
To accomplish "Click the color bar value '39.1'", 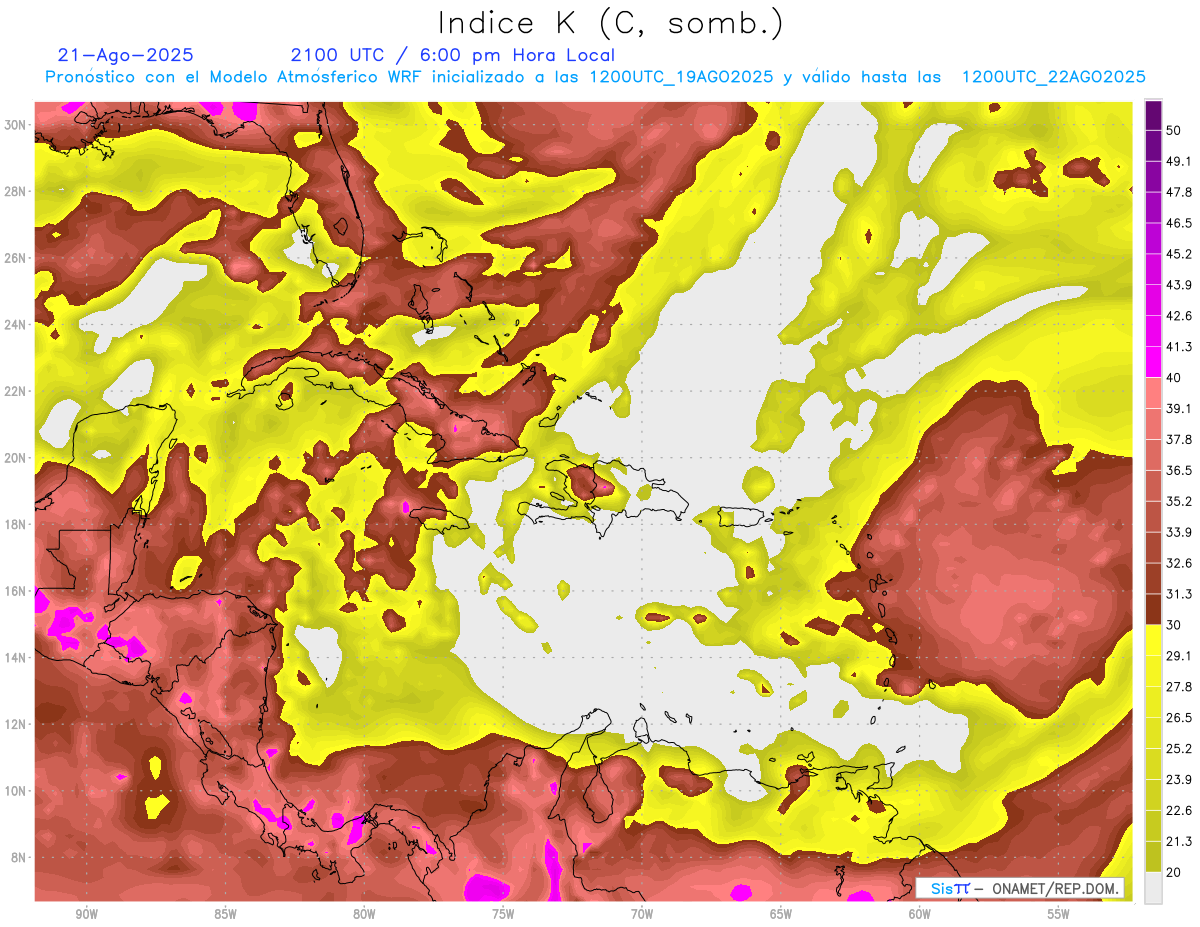I will point(1178,408).
